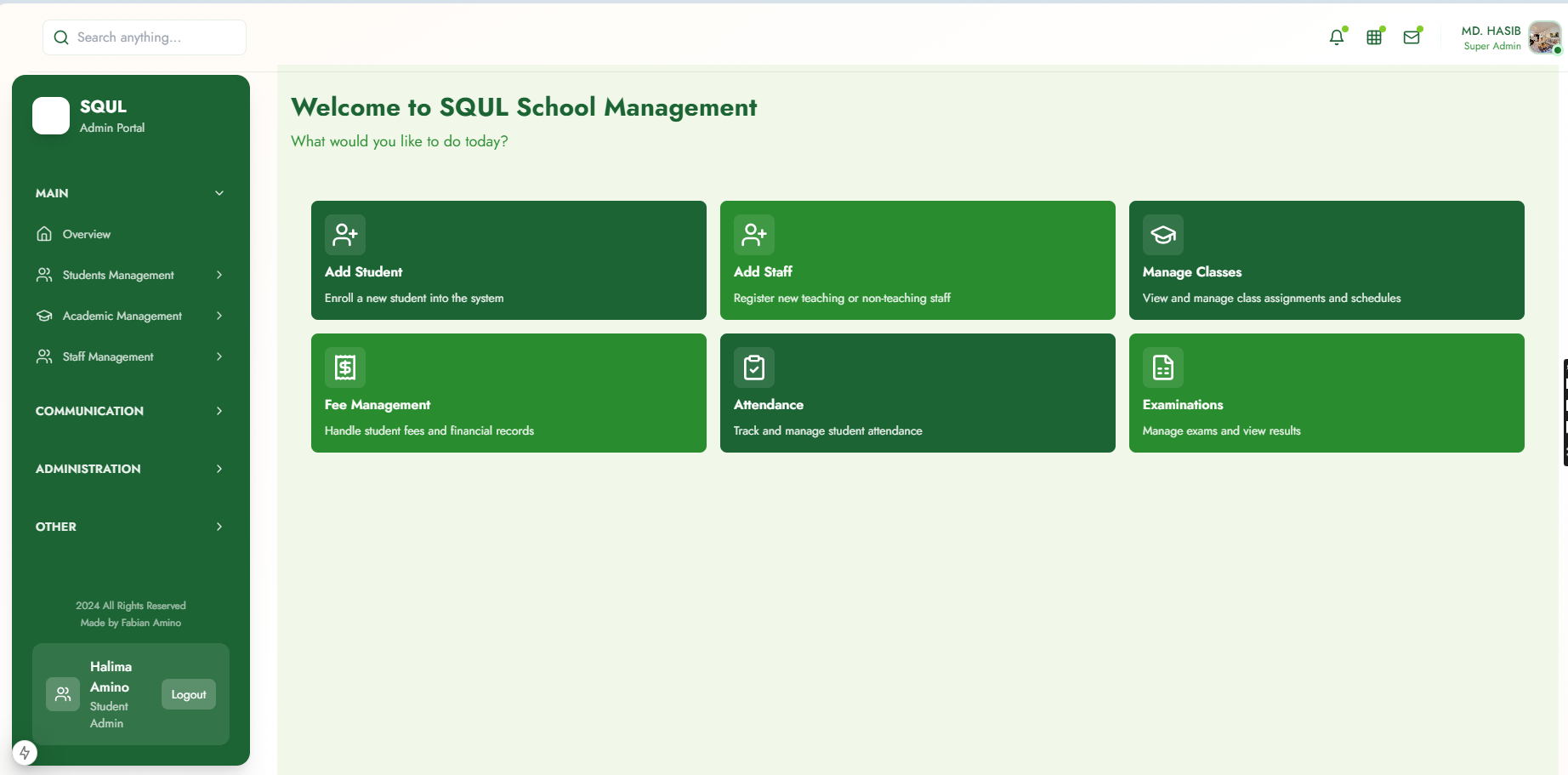
Task: Open the Add Staff card title
Action: 763,271
